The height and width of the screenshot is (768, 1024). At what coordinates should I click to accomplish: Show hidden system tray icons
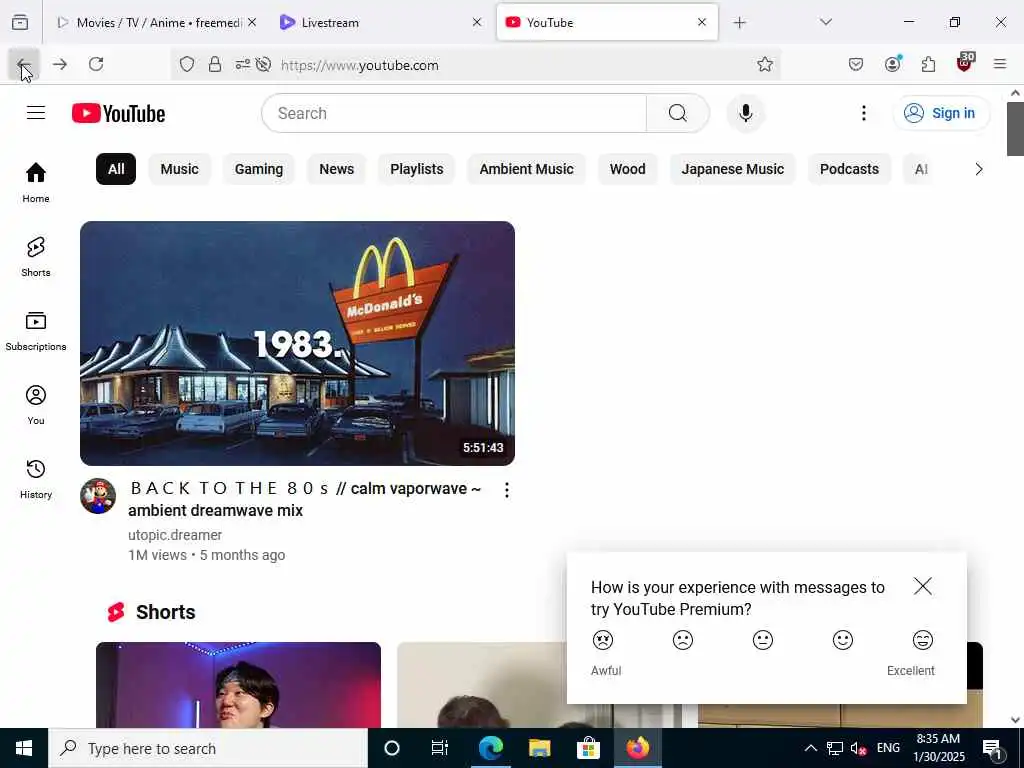coord(810,748)
